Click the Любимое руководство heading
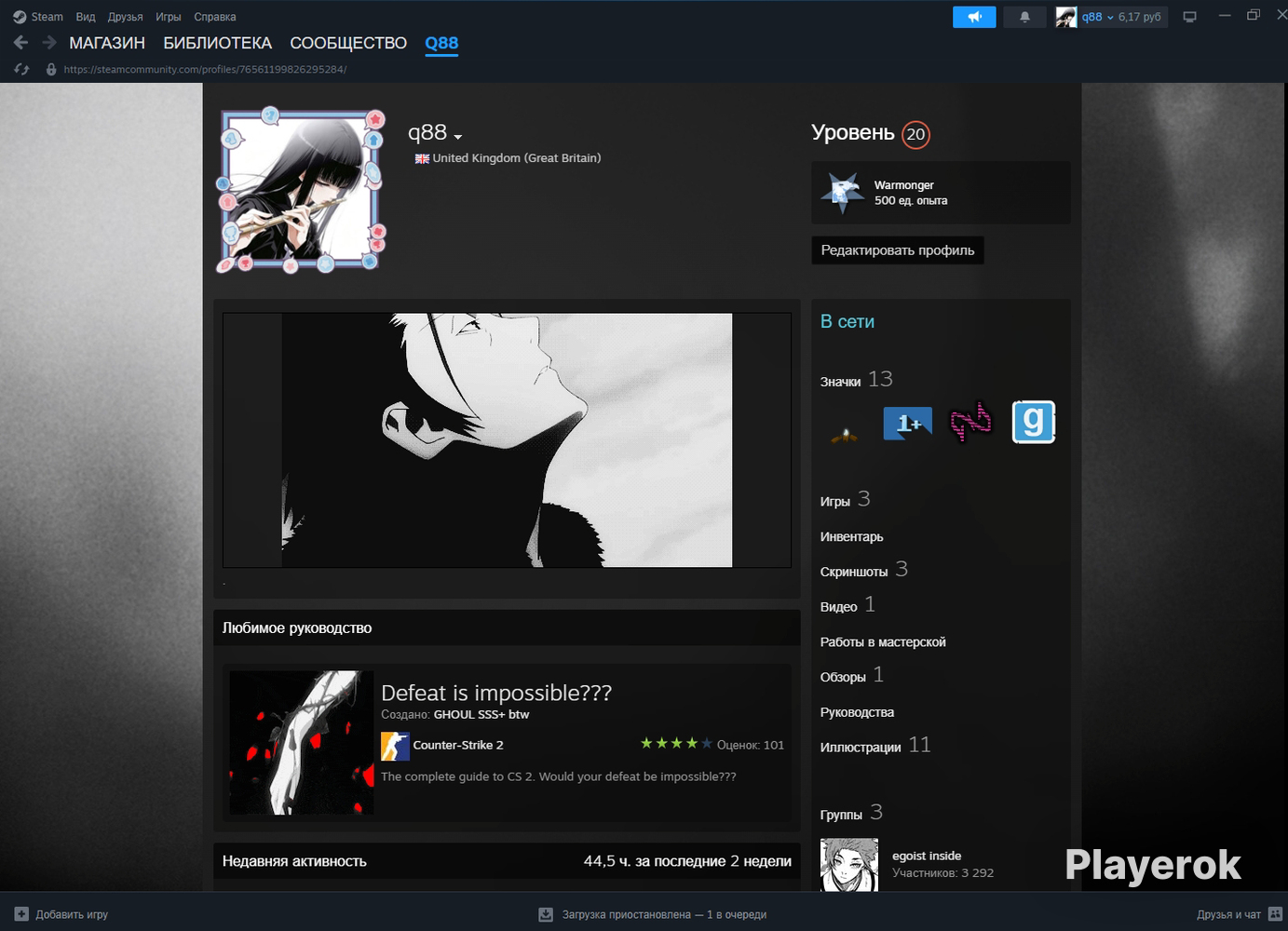The width and height of the screenshot is (1288, 931). (297, 628)
